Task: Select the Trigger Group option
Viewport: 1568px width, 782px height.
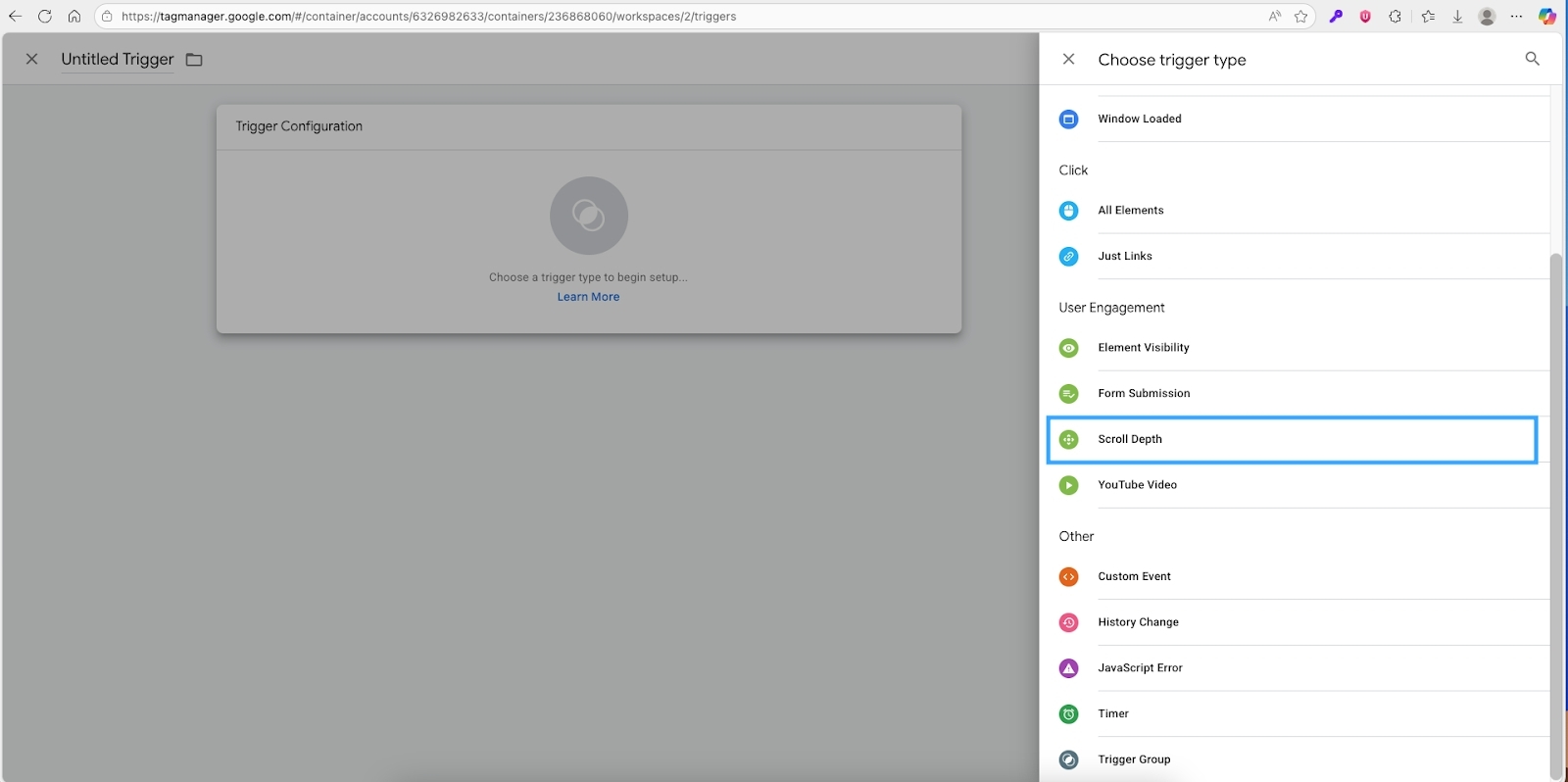Action: click(1134, 759)
